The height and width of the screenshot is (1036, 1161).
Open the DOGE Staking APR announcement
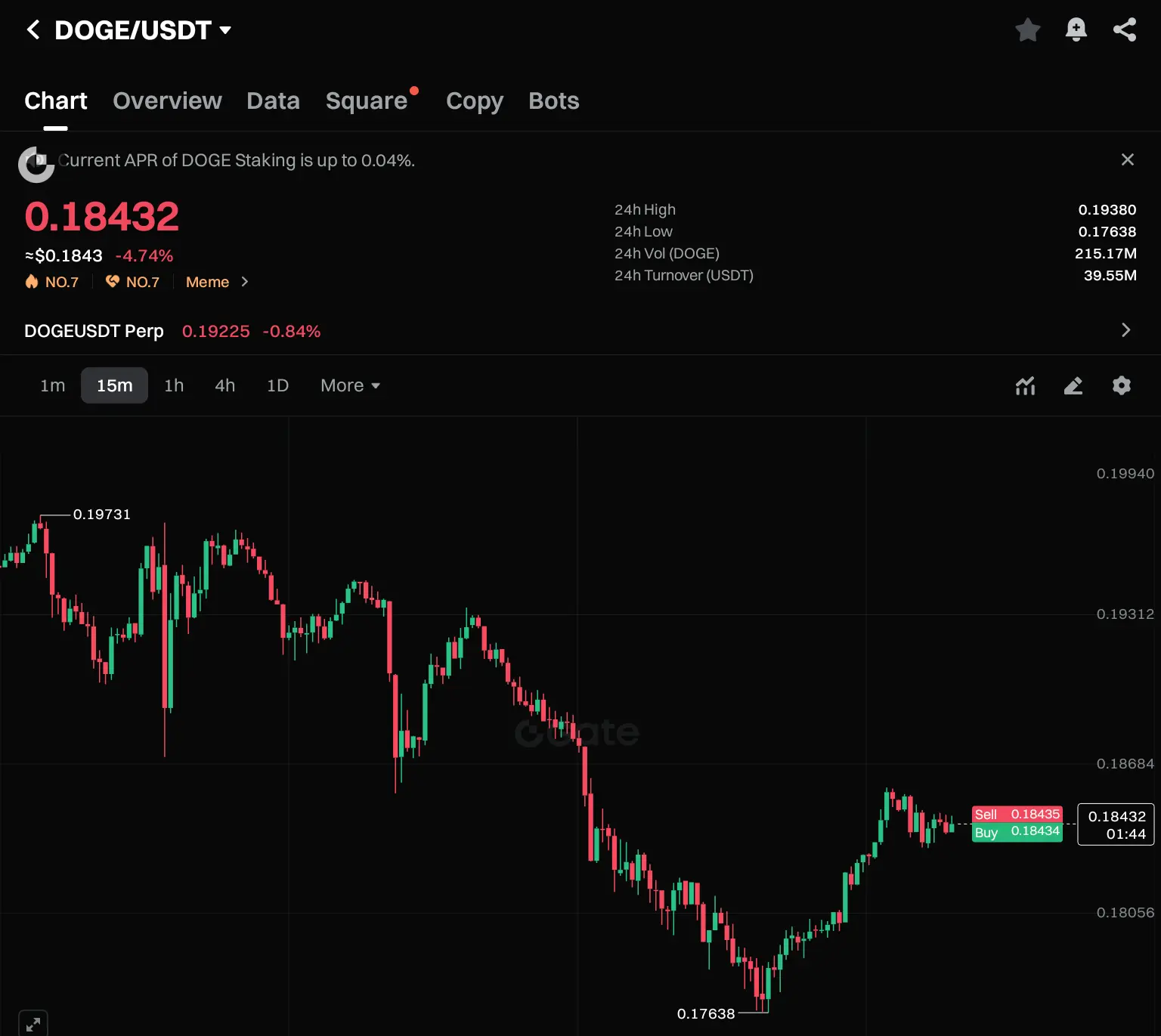(x=237, y=160)
